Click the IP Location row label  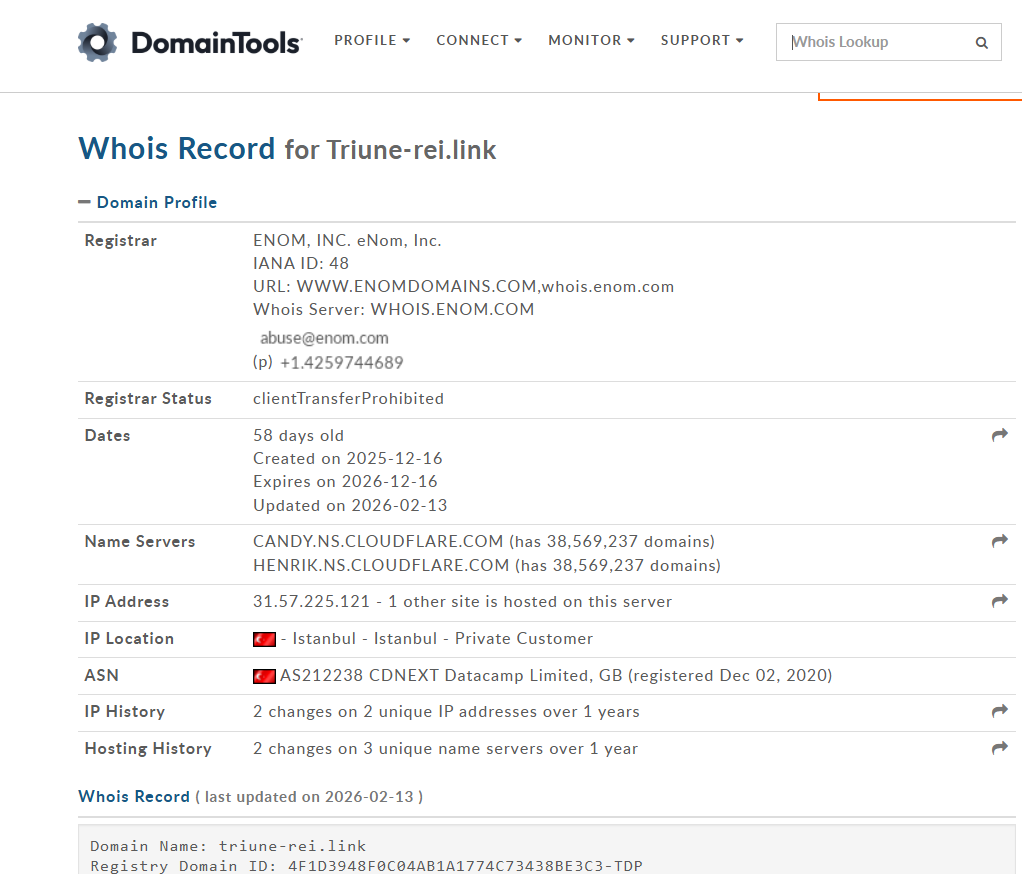tap(129, 639)
